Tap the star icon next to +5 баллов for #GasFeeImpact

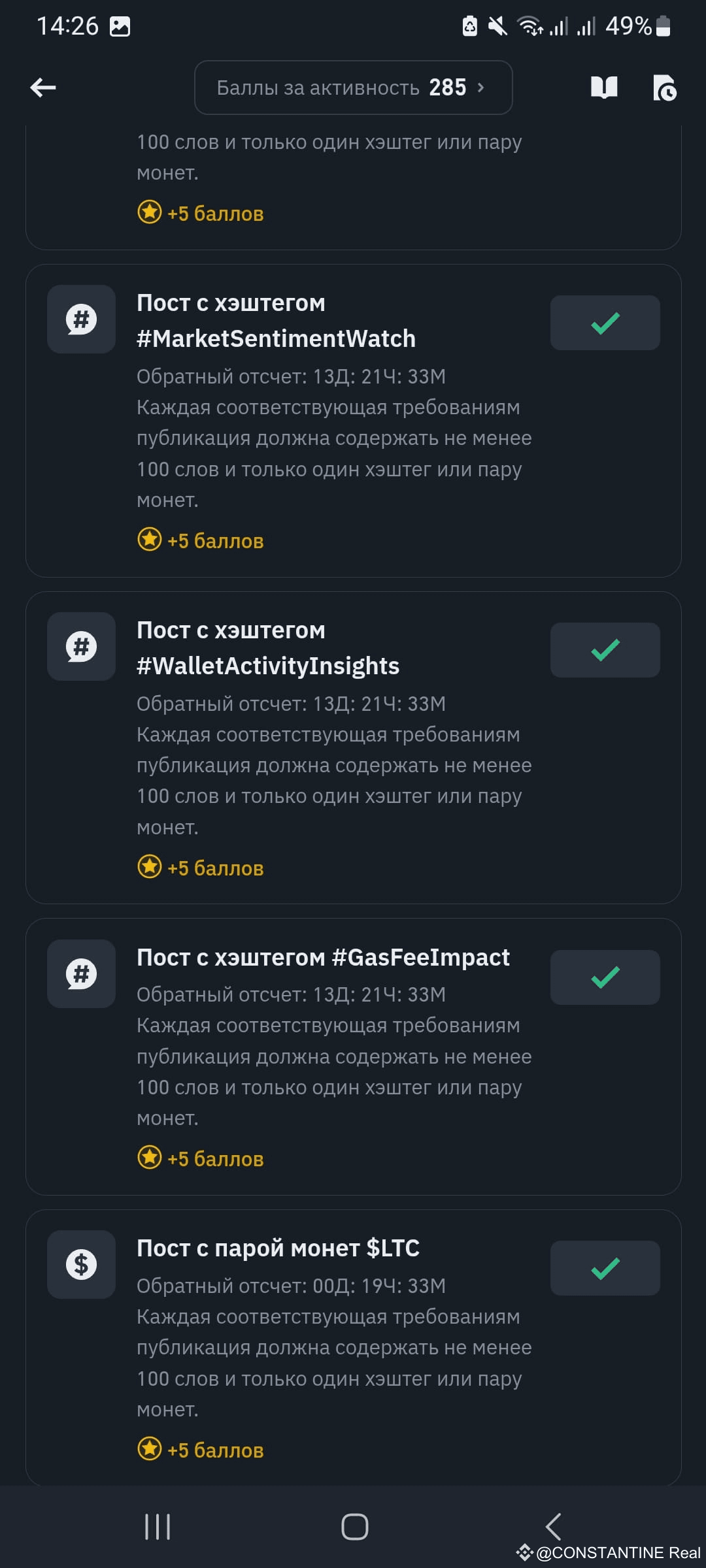pos(150,1157)
